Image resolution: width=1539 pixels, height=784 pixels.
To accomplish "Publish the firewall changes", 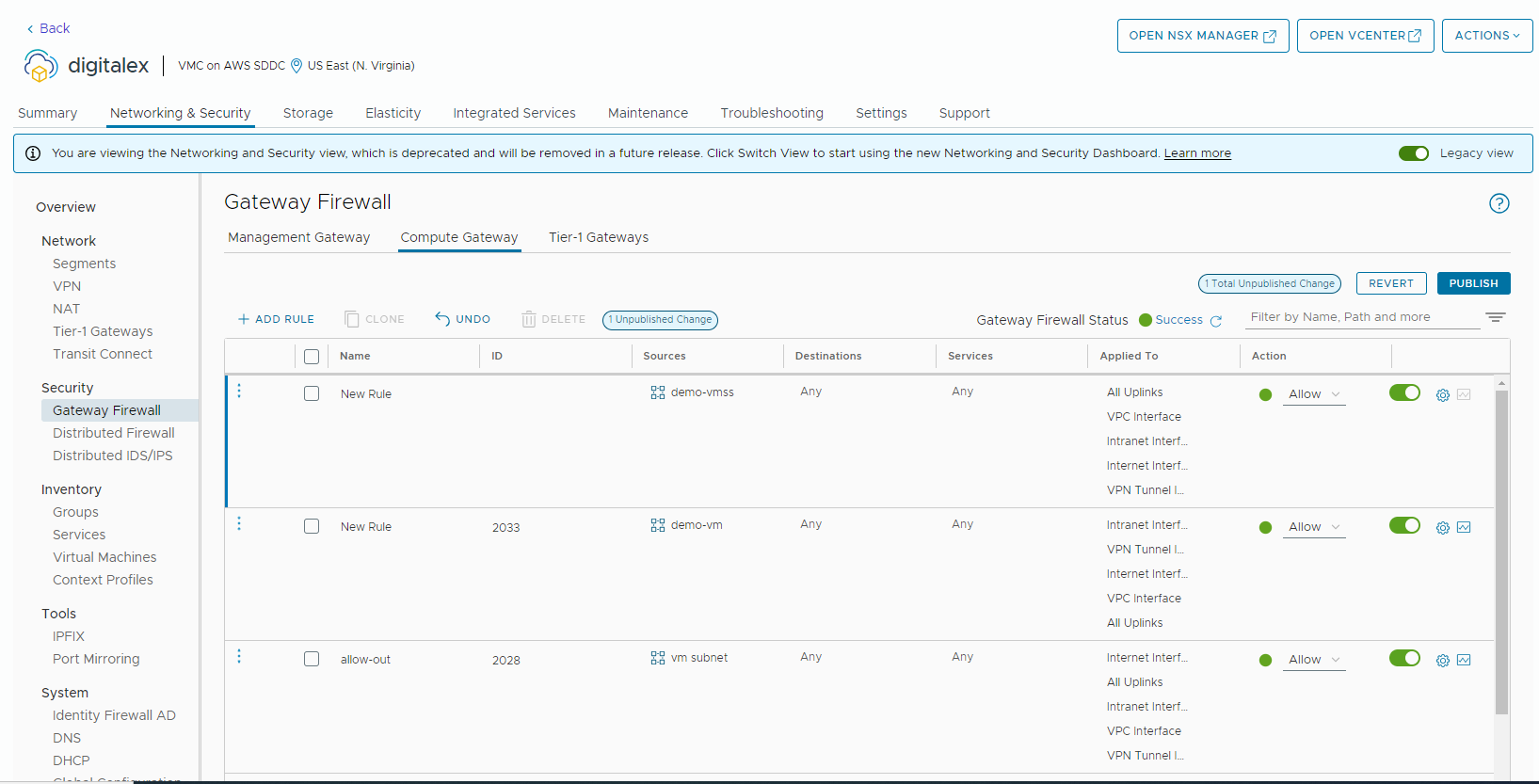I will point(1473,283).
